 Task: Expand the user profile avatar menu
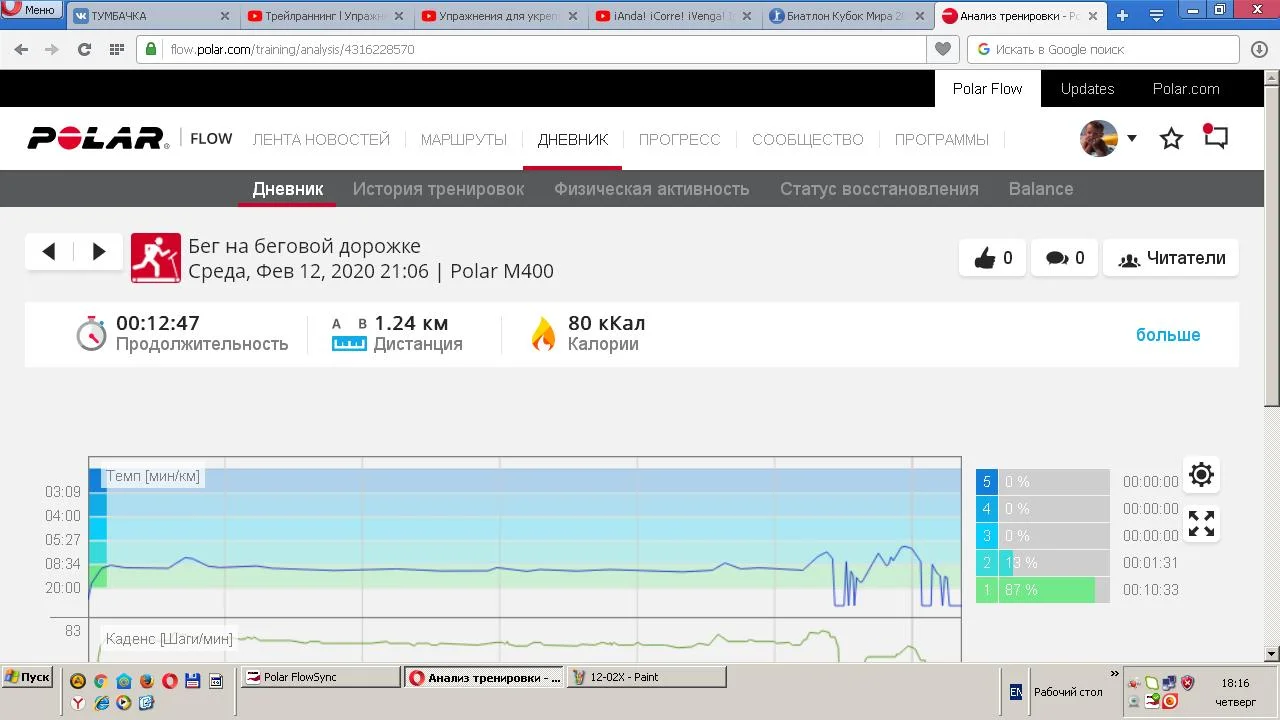click(1108, 139)
